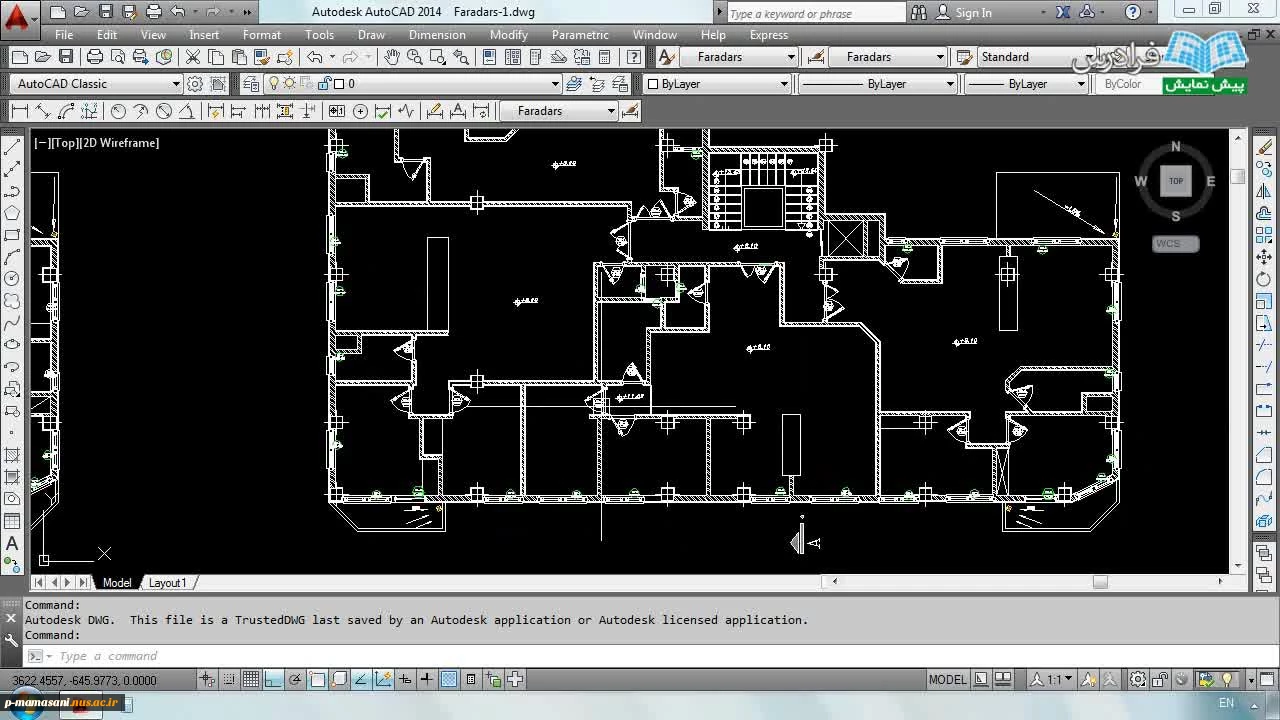Open the ByLayer lineweight dropdown

(1026, 84)
